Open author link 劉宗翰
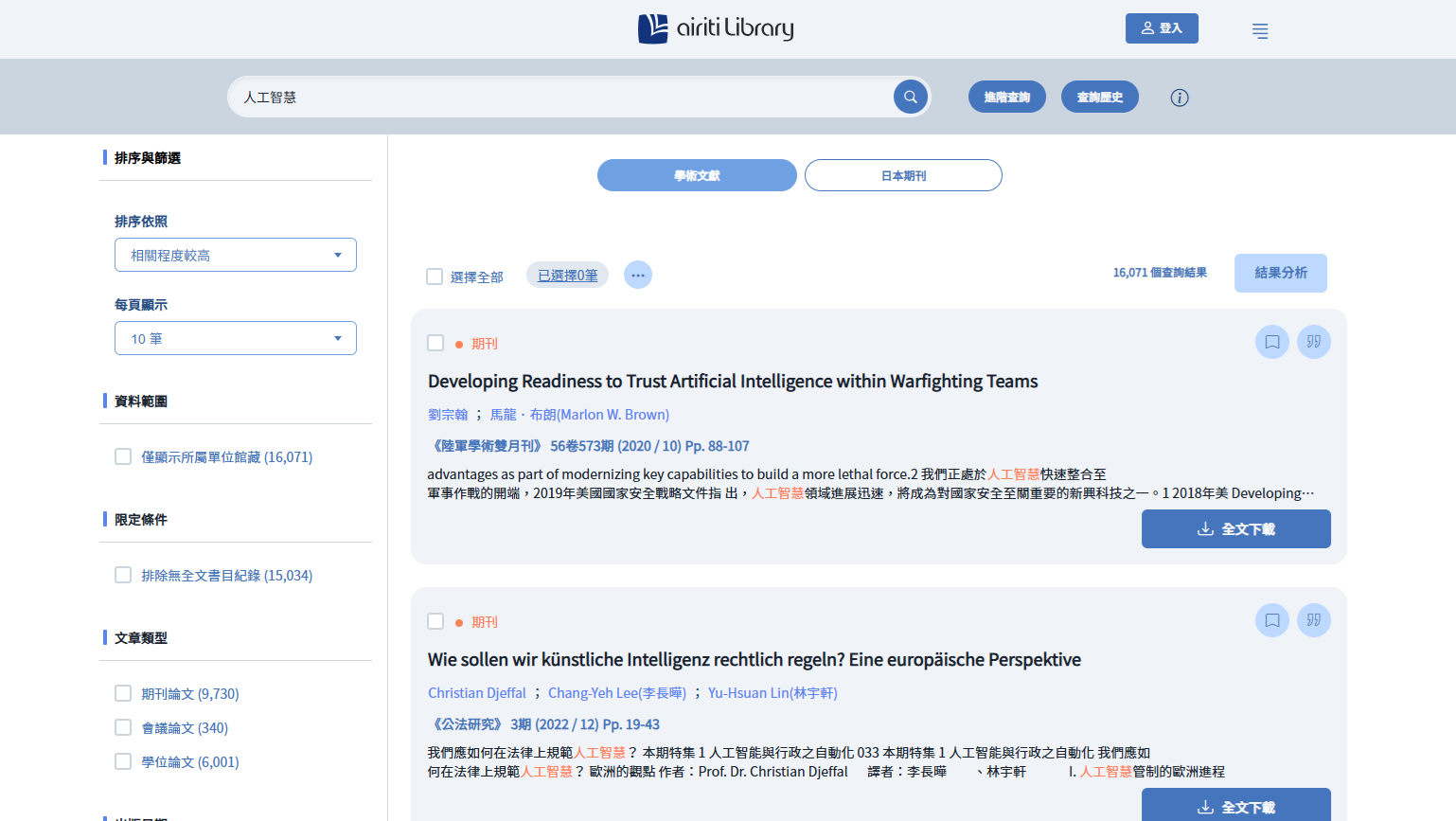This screenshot has height=821, width=1456. point(447,414)
